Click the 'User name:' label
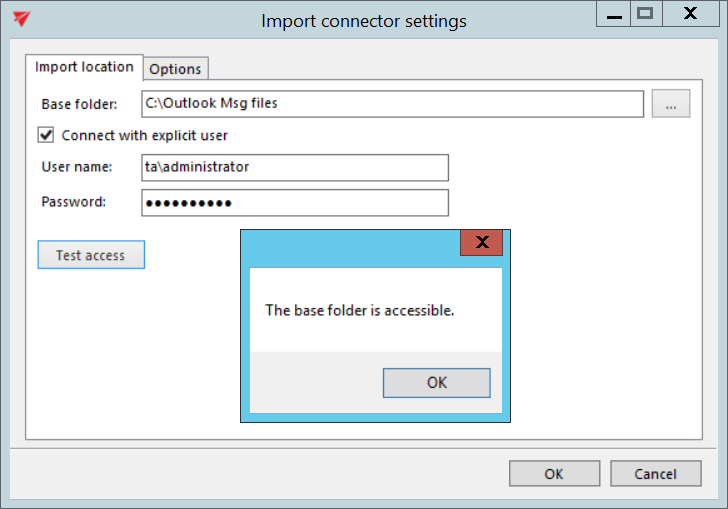This screenshot has width=728, height=509. click(x=76, y=167)
